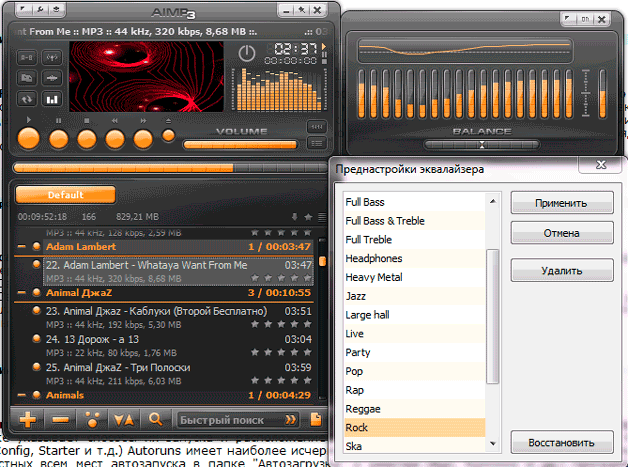This screenshot has height=467, width=628.
Task: Click the Применить button
Action: 560,203
